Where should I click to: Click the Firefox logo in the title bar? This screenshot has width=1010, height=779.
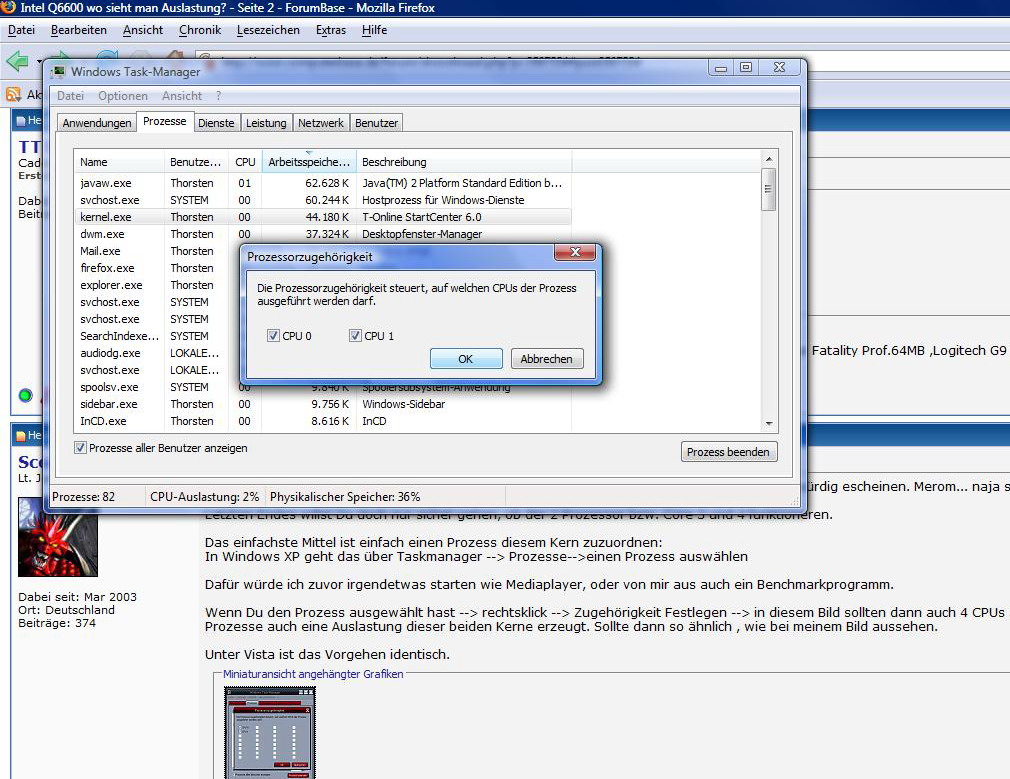tap(8, 8)
